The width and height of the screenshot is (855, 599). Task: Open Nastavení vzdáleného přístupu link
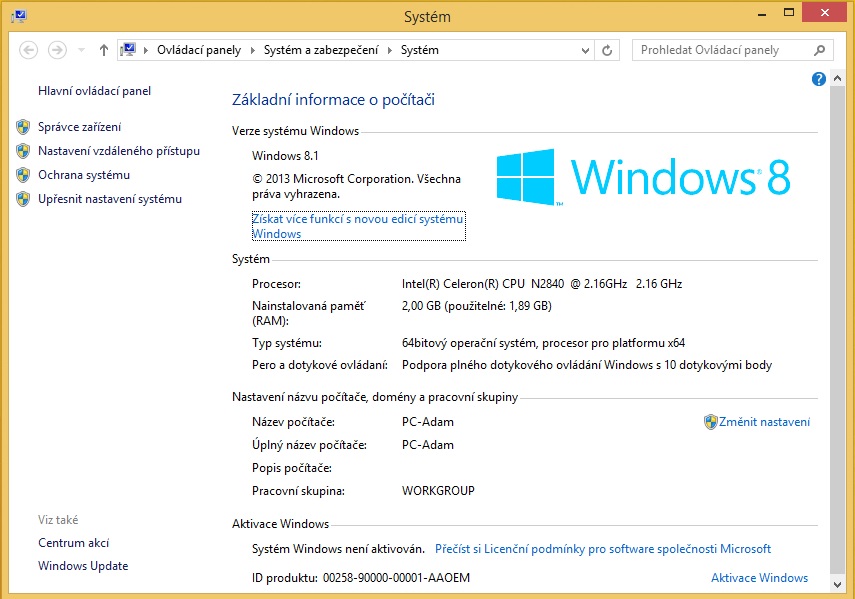[119, 151]
